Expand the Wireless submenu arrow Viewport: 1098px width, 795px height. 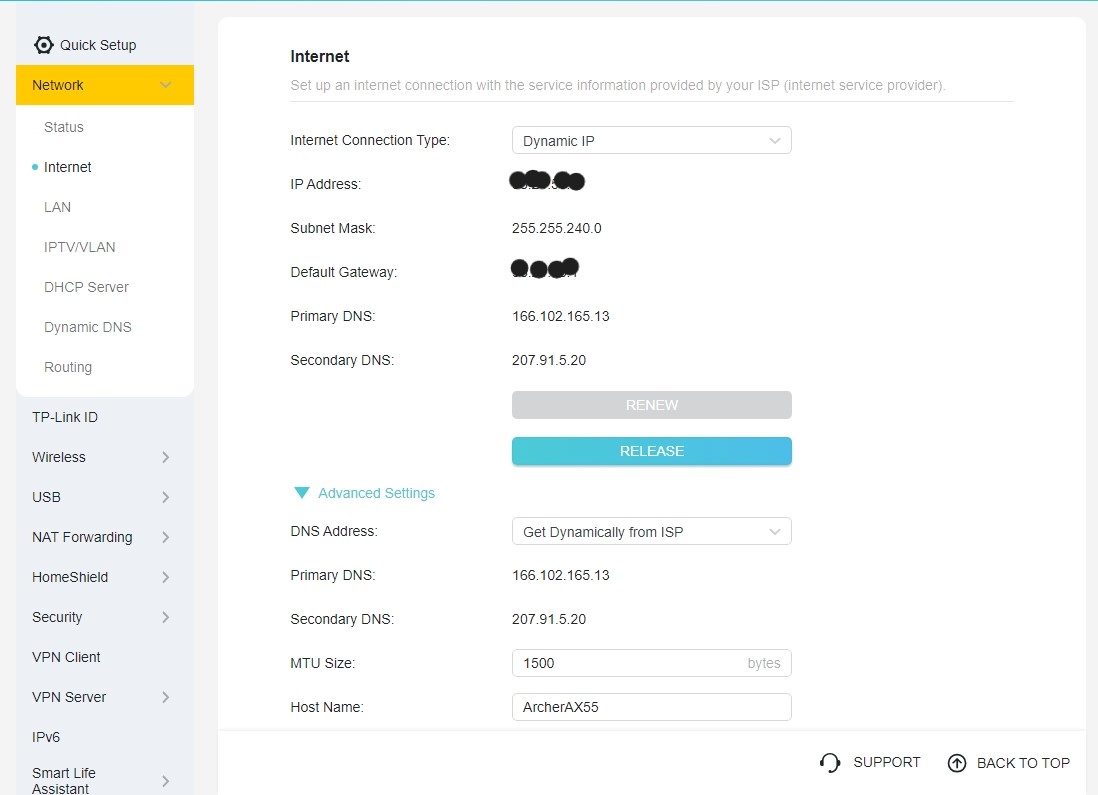click(x=165, y=457)
